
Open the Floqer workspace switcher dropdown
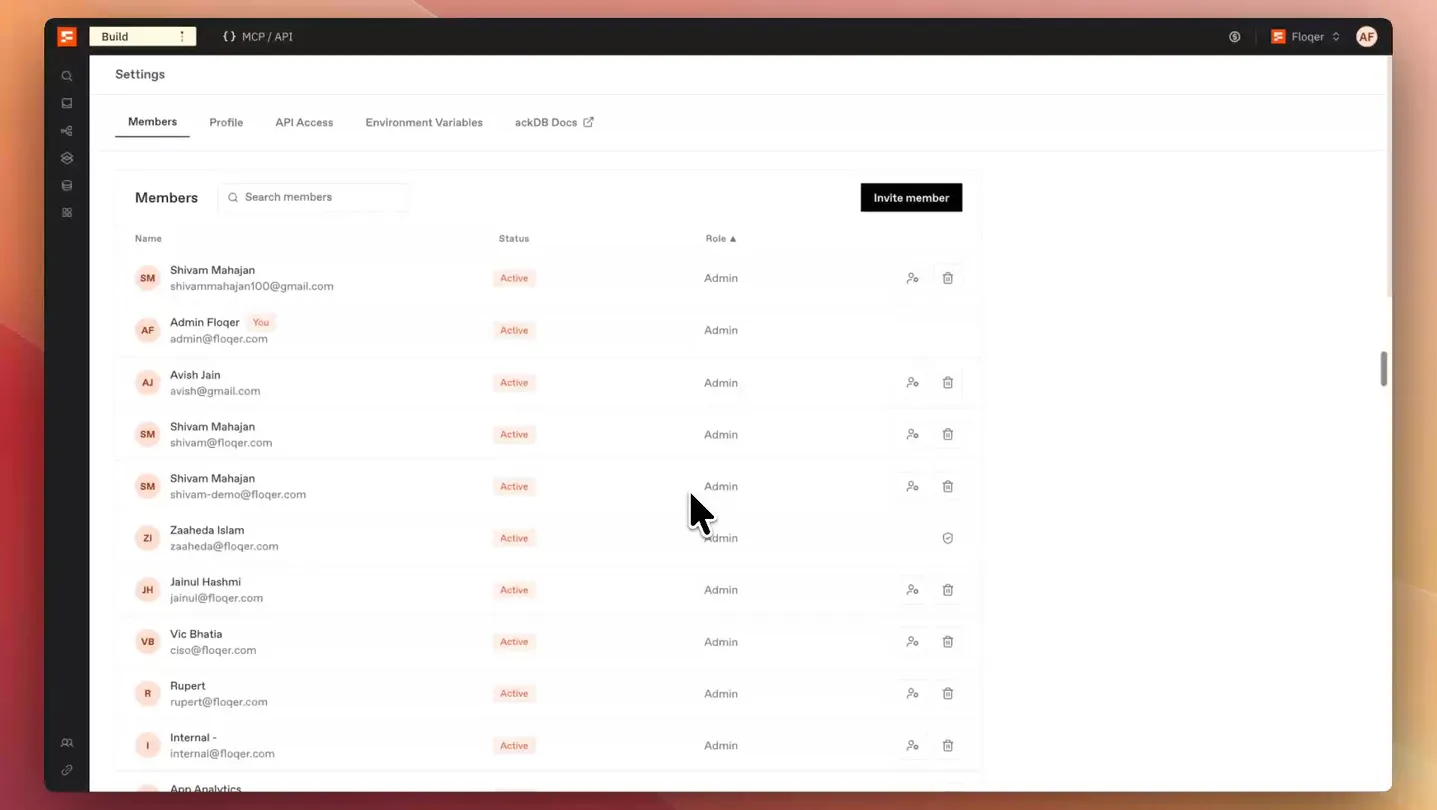point(1305,37)
